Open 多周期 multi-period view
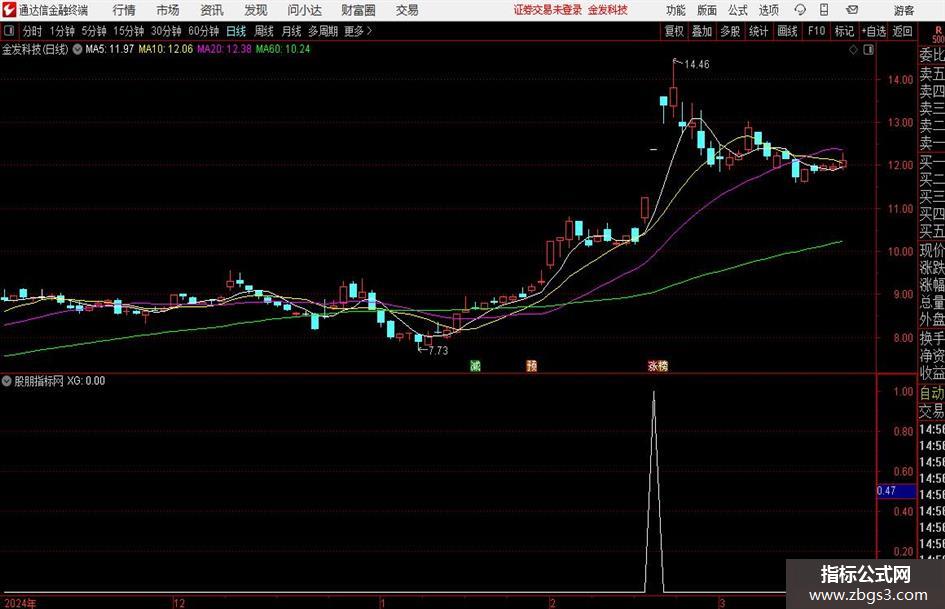This screenshot has width=945, height=609. 323,31
